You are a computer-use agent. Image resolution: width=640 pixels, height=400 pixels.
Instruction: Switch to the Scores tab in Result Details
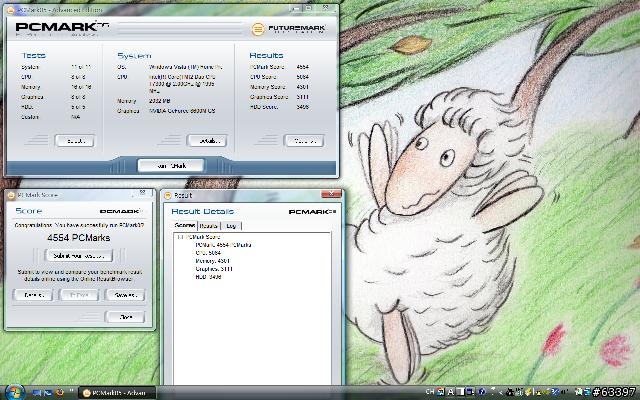point(184,225)
